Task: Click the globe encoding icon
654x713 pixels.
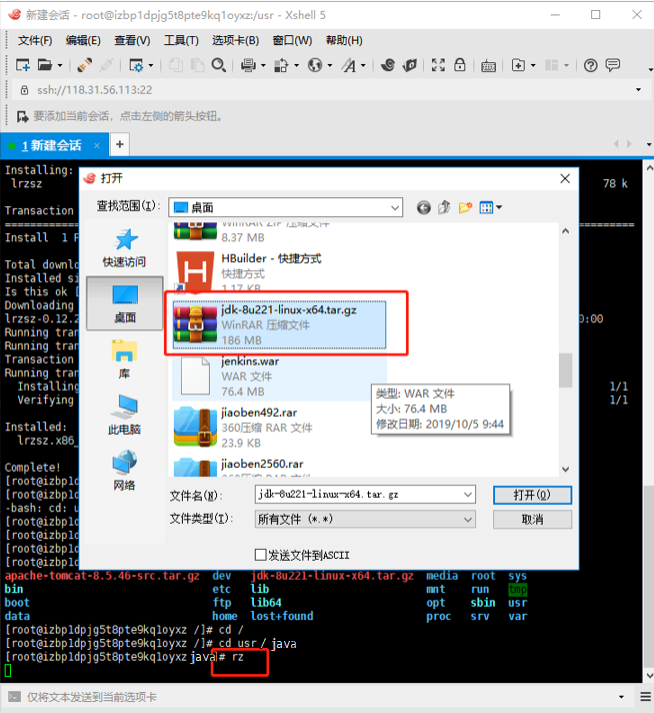Action: pyautogui.click(x=315, y=65)
